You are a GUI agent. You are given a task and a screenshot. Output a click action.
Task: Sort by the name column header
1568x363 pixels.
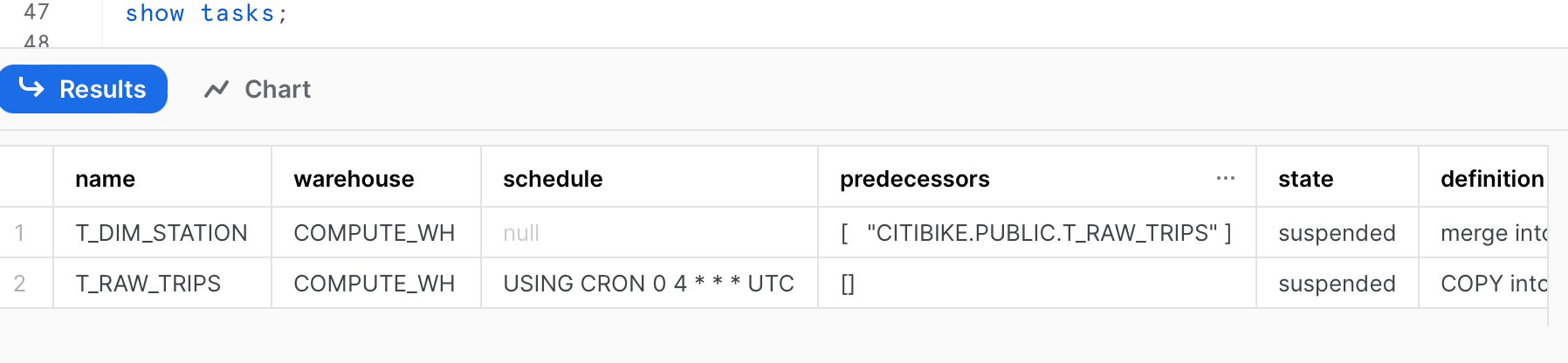click(x=162, y=178)
